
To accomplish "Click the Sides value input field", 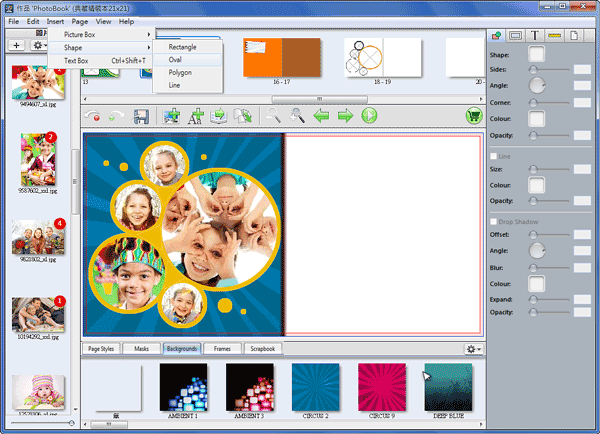I will tap(582, 69).
